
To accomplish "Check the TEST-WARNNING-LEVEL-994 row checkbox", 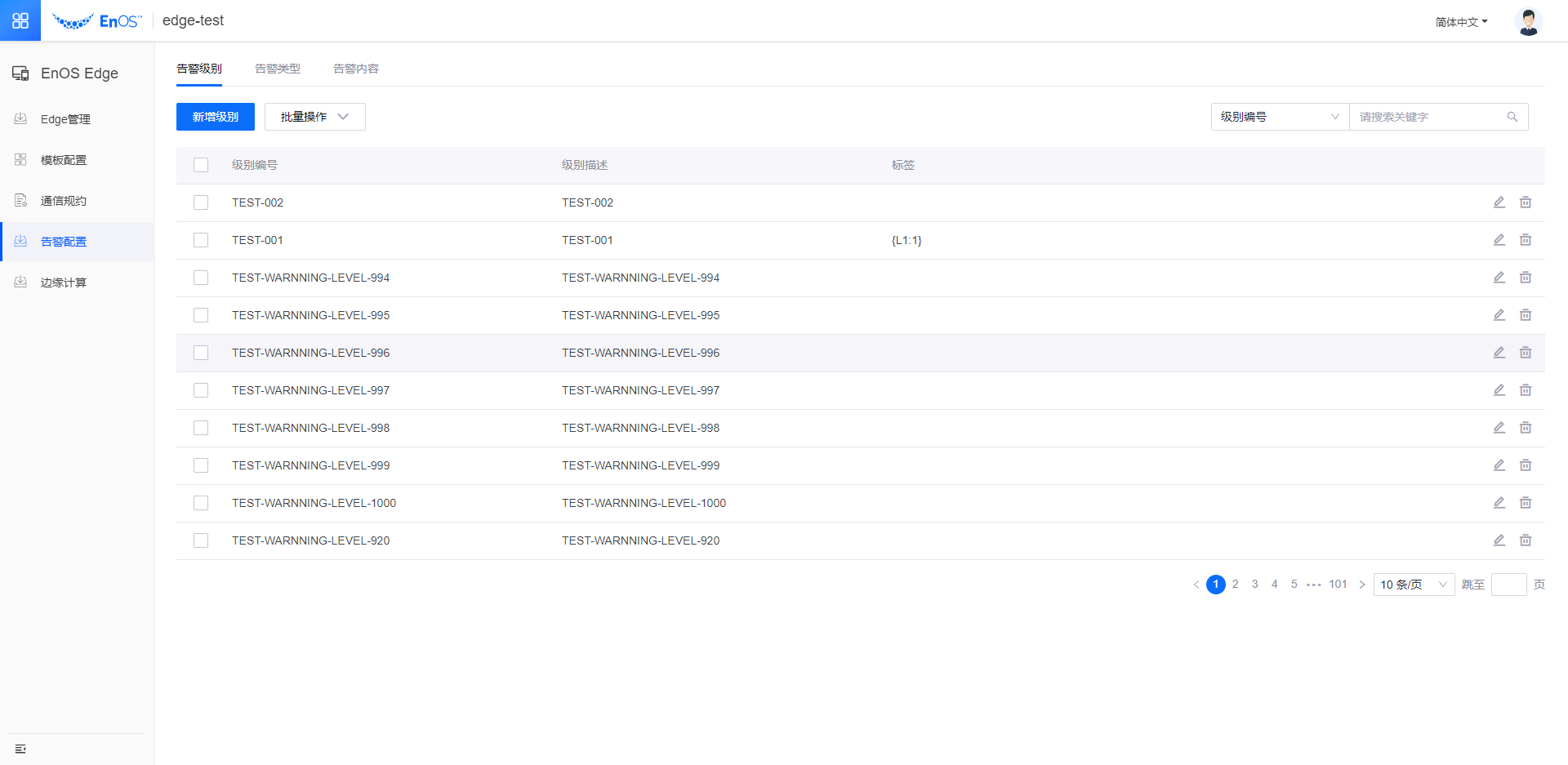I will pos(201,278).
